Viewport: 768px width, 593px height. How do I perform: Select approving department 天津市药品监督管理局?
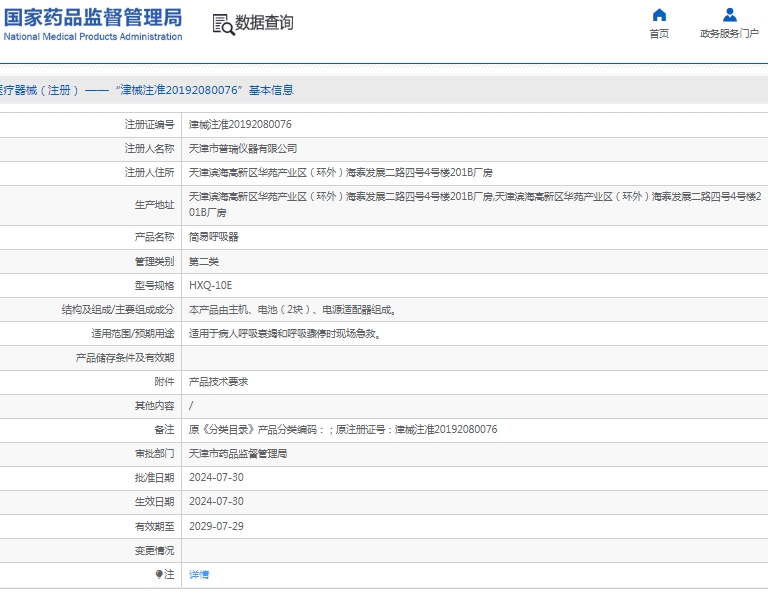click(x=238, y=453)
